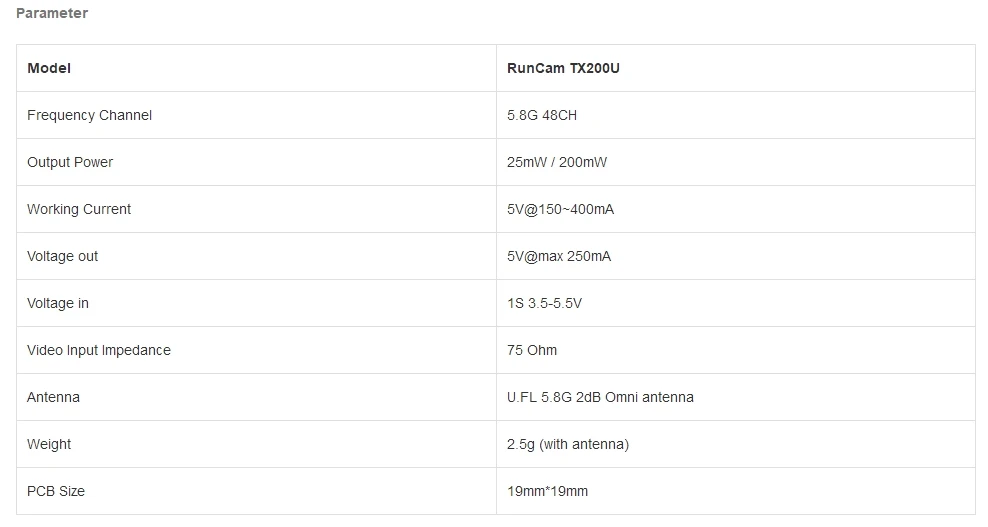Click the 5.8G 48CH value

pos(542,115)
